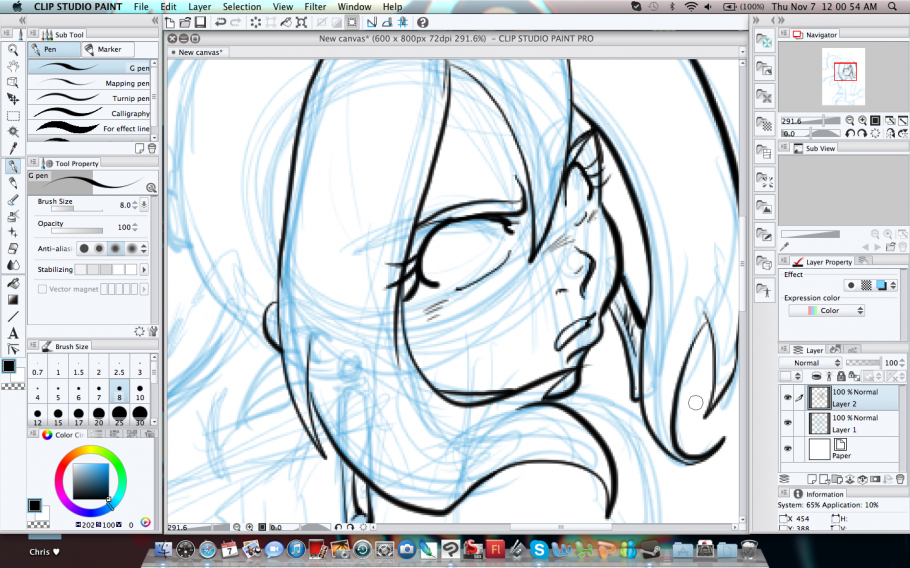The image size is (910, 568).
Task: Click the magnifier icon in brush preview
Action: (151, 187)
